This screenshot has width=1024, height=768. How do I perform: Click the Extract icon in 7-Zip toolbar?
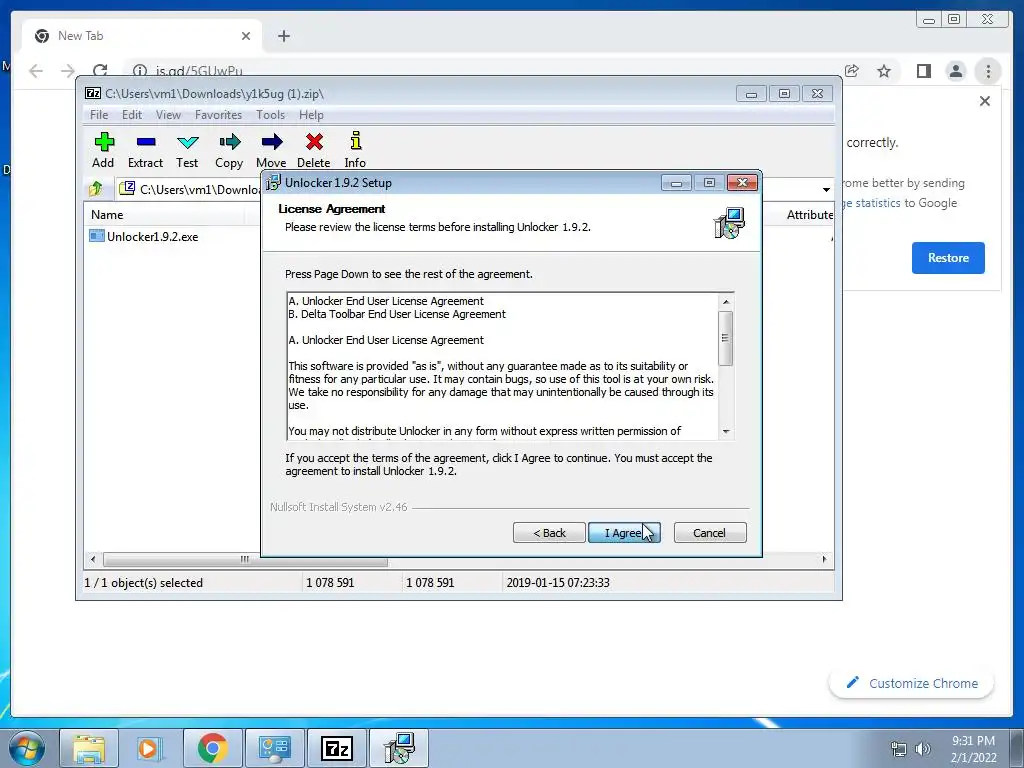145,150
